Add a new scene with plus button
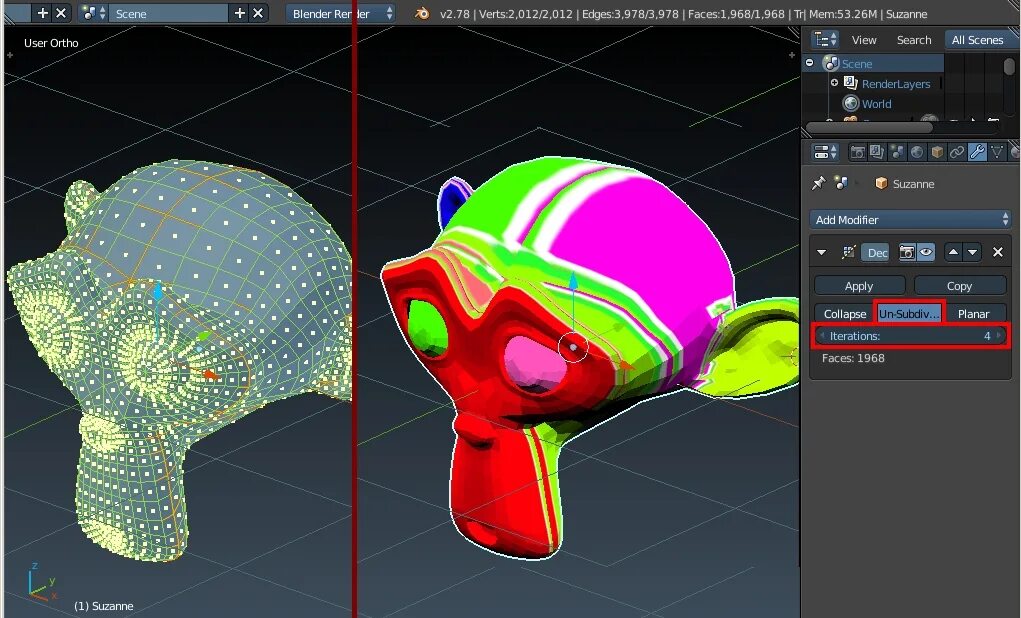Viewport: 1021px width, 618px height. click(x=239, y=14)
